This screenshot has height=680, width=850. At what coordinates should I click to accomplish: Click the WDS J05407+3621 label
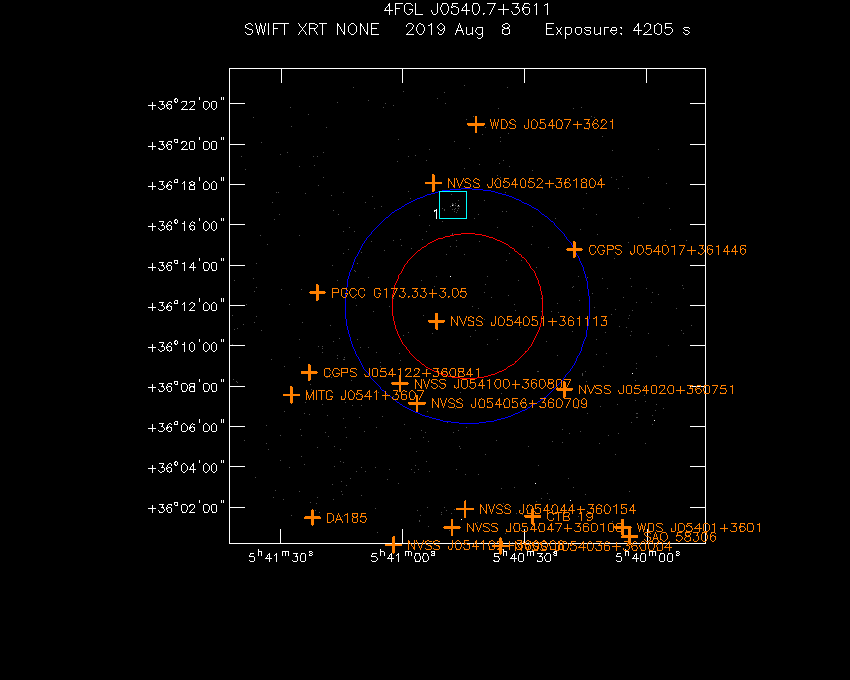pyautogui.click(x=552, y=125)
